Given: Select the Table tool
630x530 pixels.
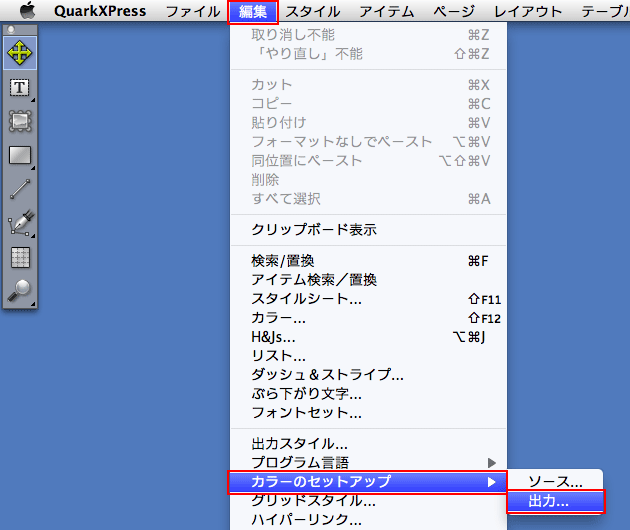Looking at the screenshot, I should tap(20, 257).
